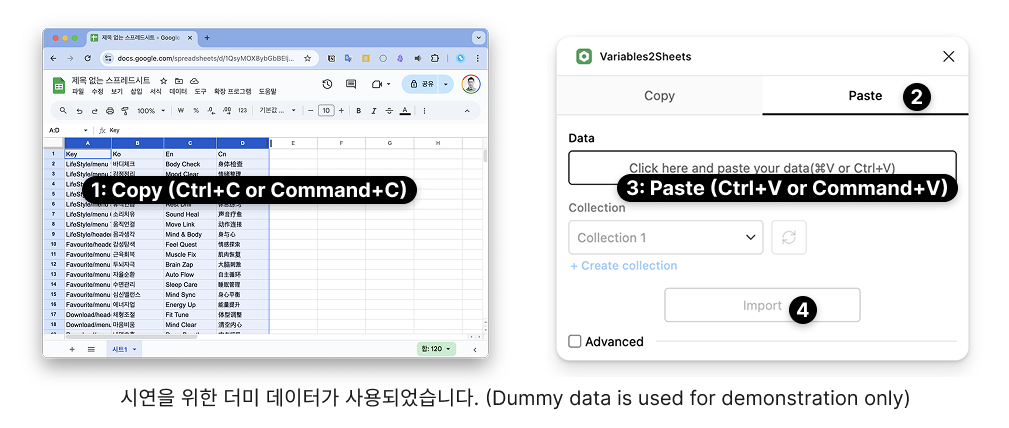Switch to the Paste tab
The image size is (1009, 428).
[x=865, y=96]
